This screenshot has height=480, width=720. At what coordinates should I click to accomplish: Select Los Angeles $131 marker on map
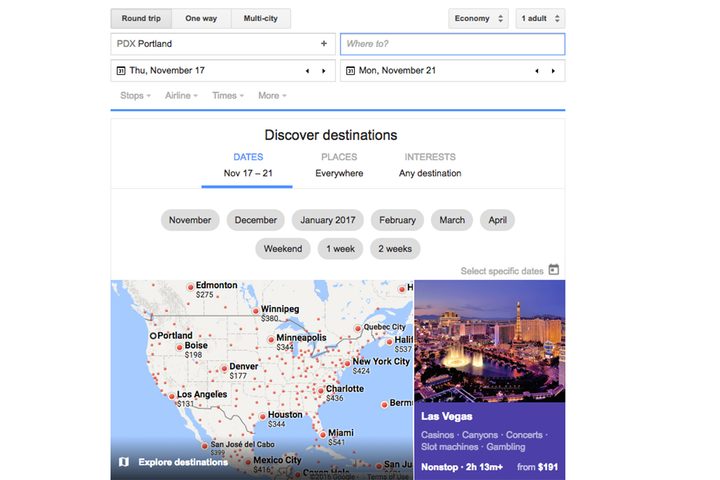click(x=172, y=396)
